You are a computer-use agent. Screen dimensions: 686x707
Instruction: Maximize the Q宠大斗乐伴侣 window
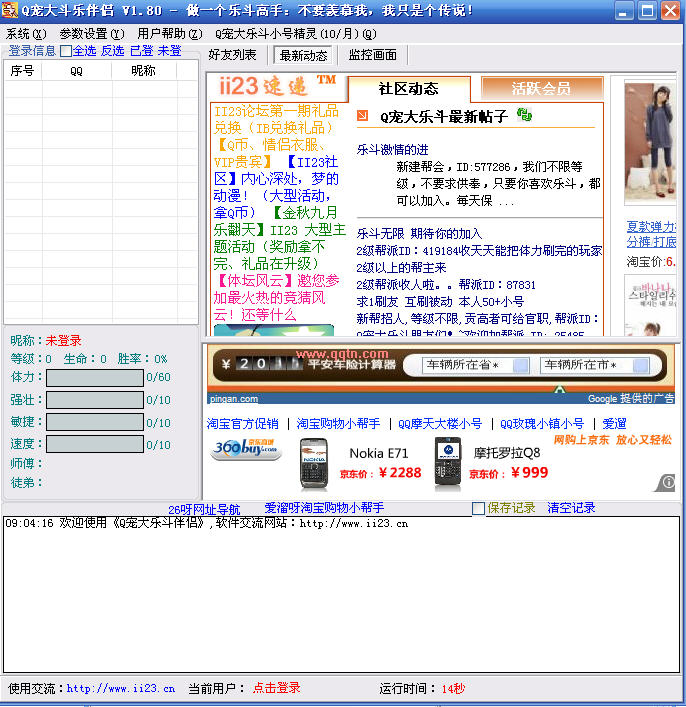pos(647,11)
